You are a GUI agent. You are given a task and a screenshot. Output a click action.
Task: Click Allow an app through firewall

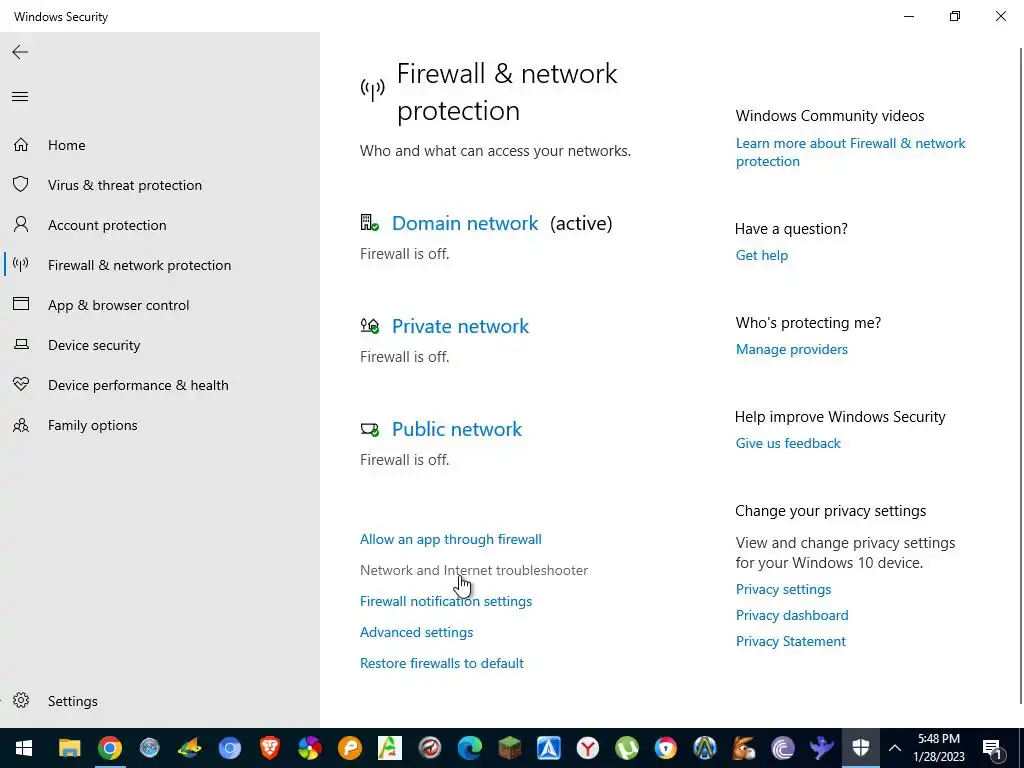coord(450,539)
